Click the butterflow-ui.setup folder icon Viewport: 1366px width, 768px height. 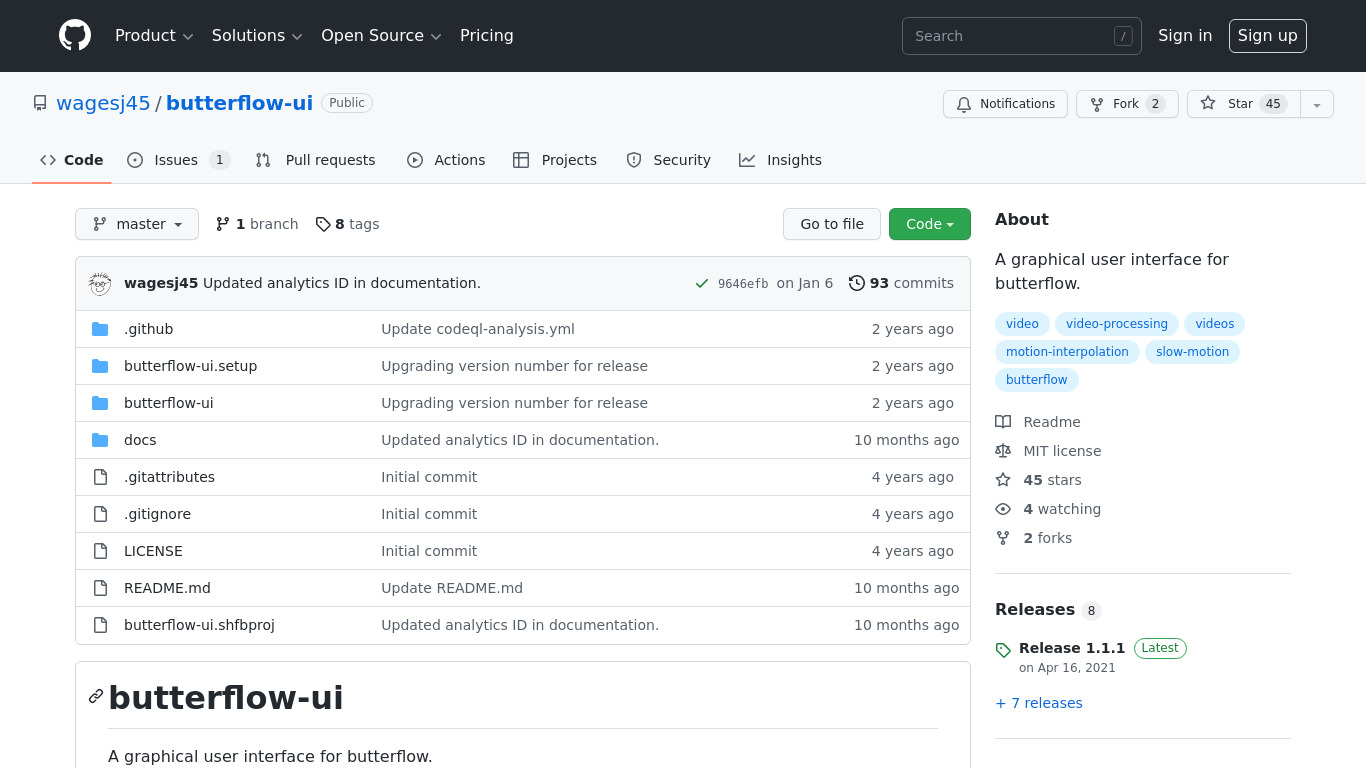pos(100,366)
